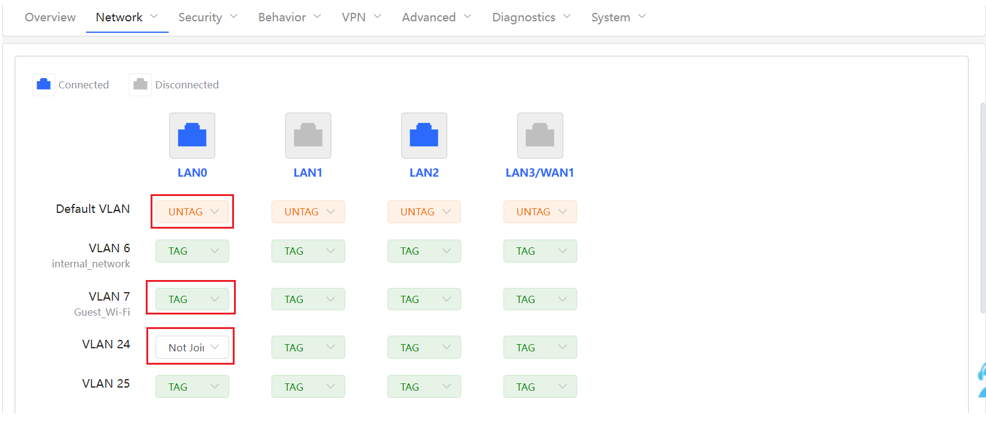Select the LAN3/WAN1 port icon
Screen dimensions: 986x424
[x=540, y=135]
